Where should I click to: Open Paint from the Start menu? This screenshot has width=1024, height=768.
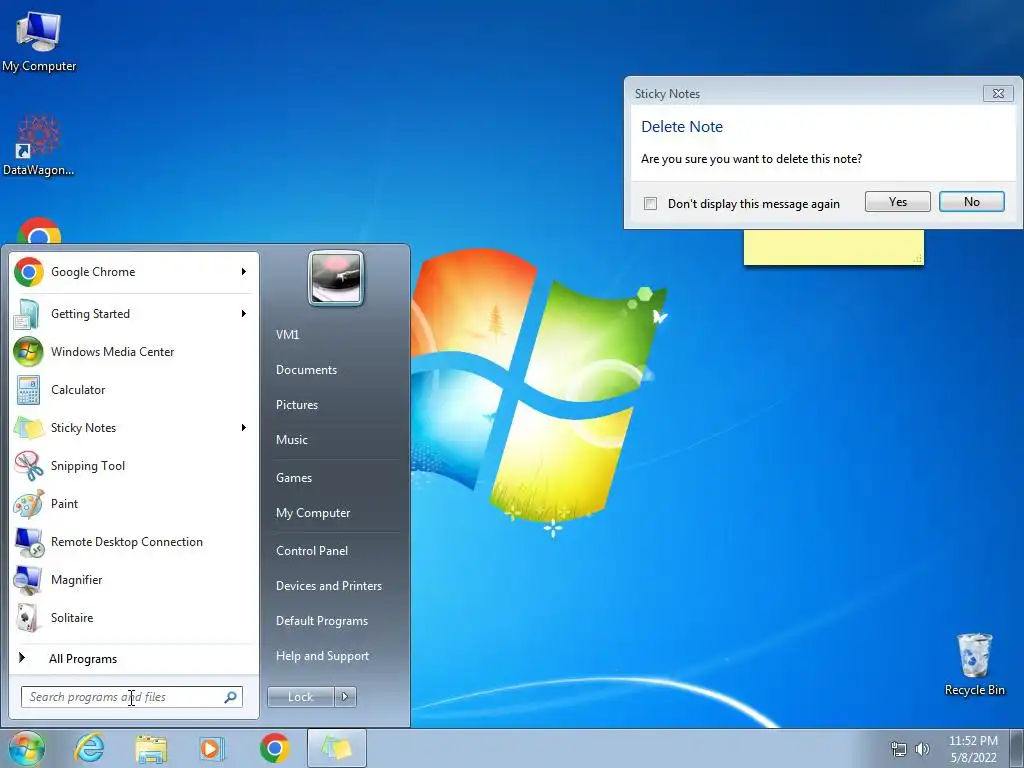click(x=134, y=504)
